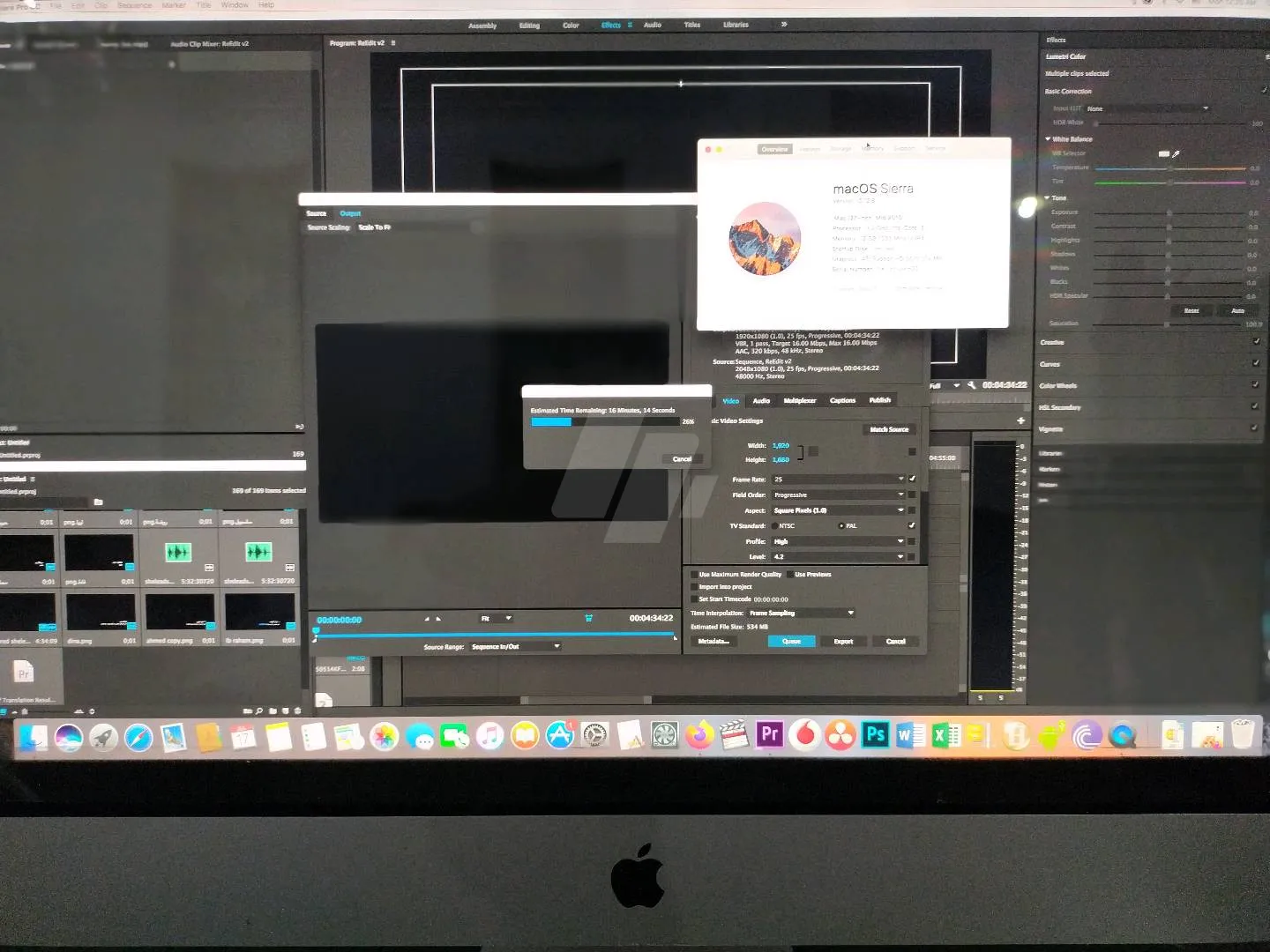Open System Preferences gear in Dock
The height and width of the screenshot is (952, 1270).
tap(595, 737)
